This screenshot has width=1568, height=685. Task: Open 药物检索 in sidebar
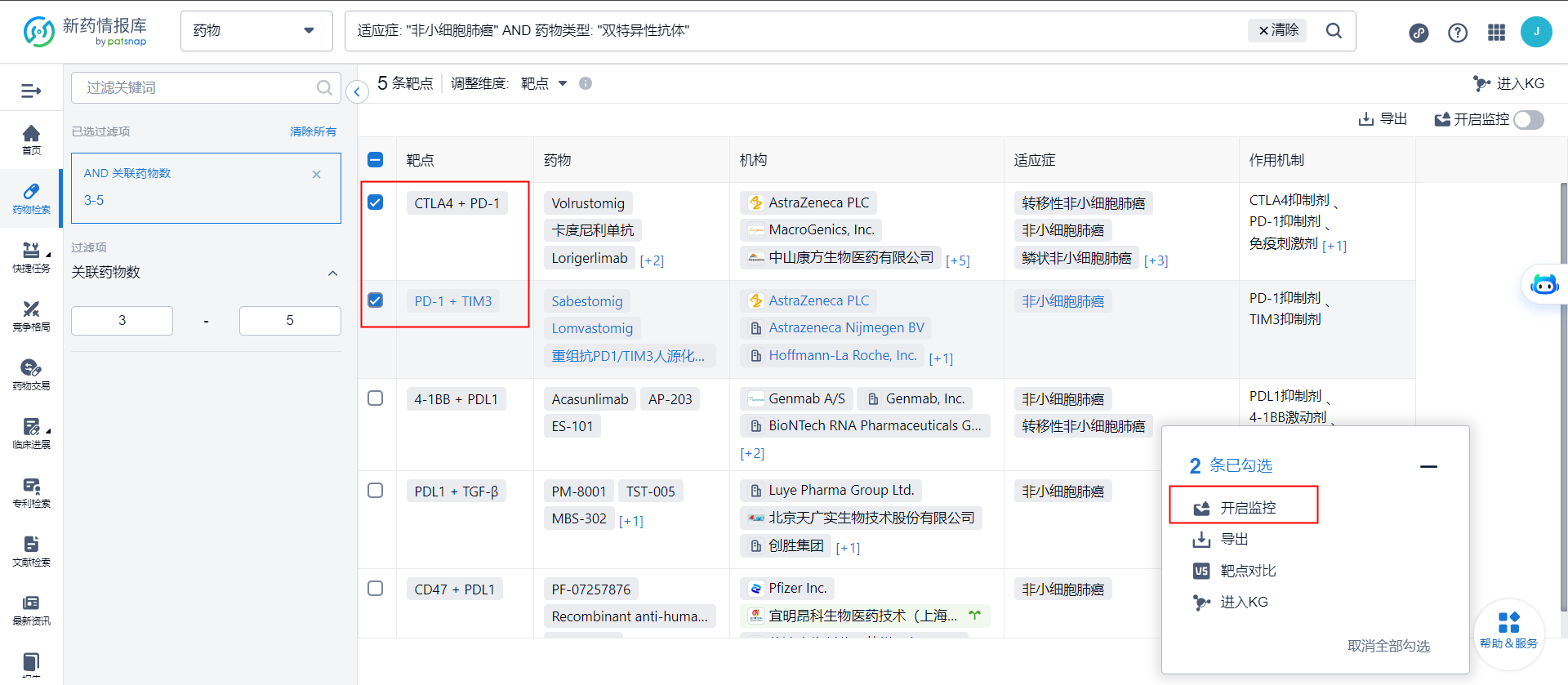(31, 199)
